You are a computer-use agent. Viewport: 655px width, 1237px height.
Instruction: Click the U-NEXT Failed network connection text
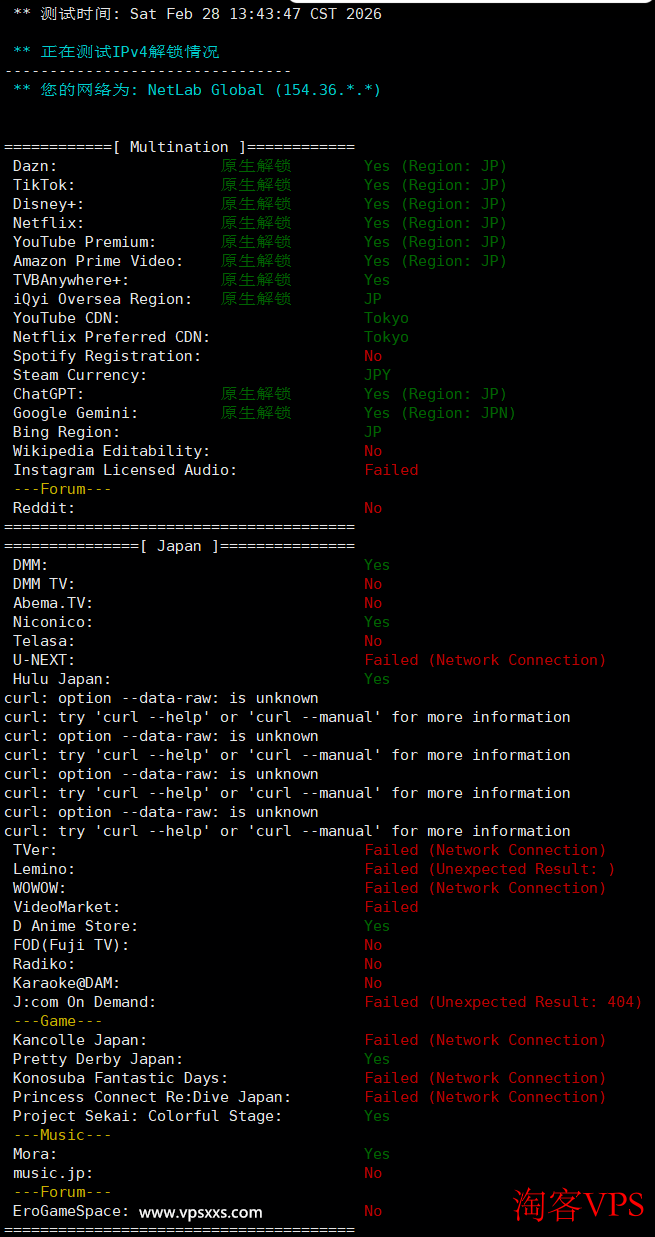tap(485, 660)
